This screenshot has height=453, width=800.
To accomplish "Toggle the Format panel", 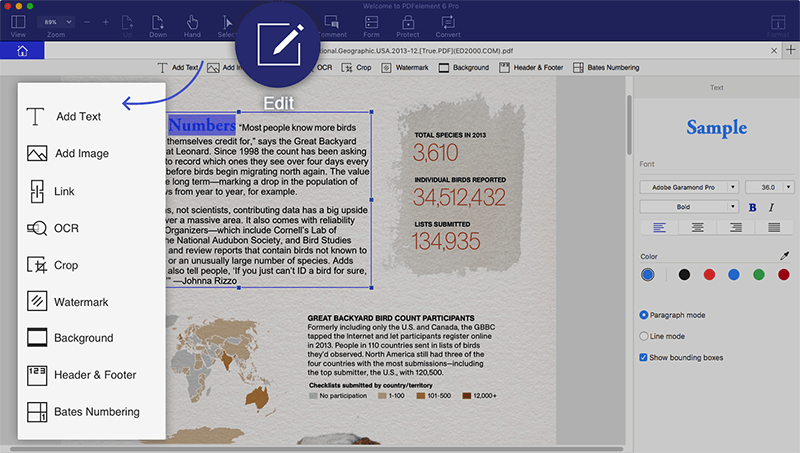I will (x=778, y=26).
